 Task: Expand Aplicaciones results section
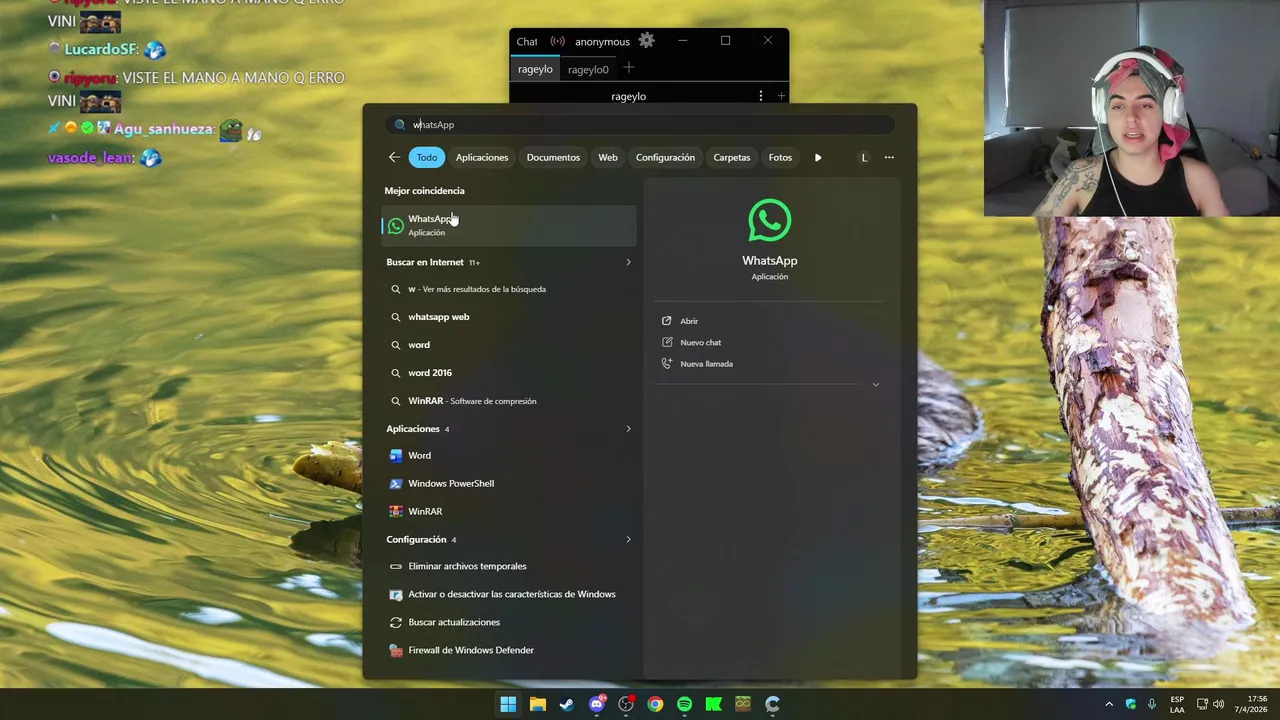628,429
